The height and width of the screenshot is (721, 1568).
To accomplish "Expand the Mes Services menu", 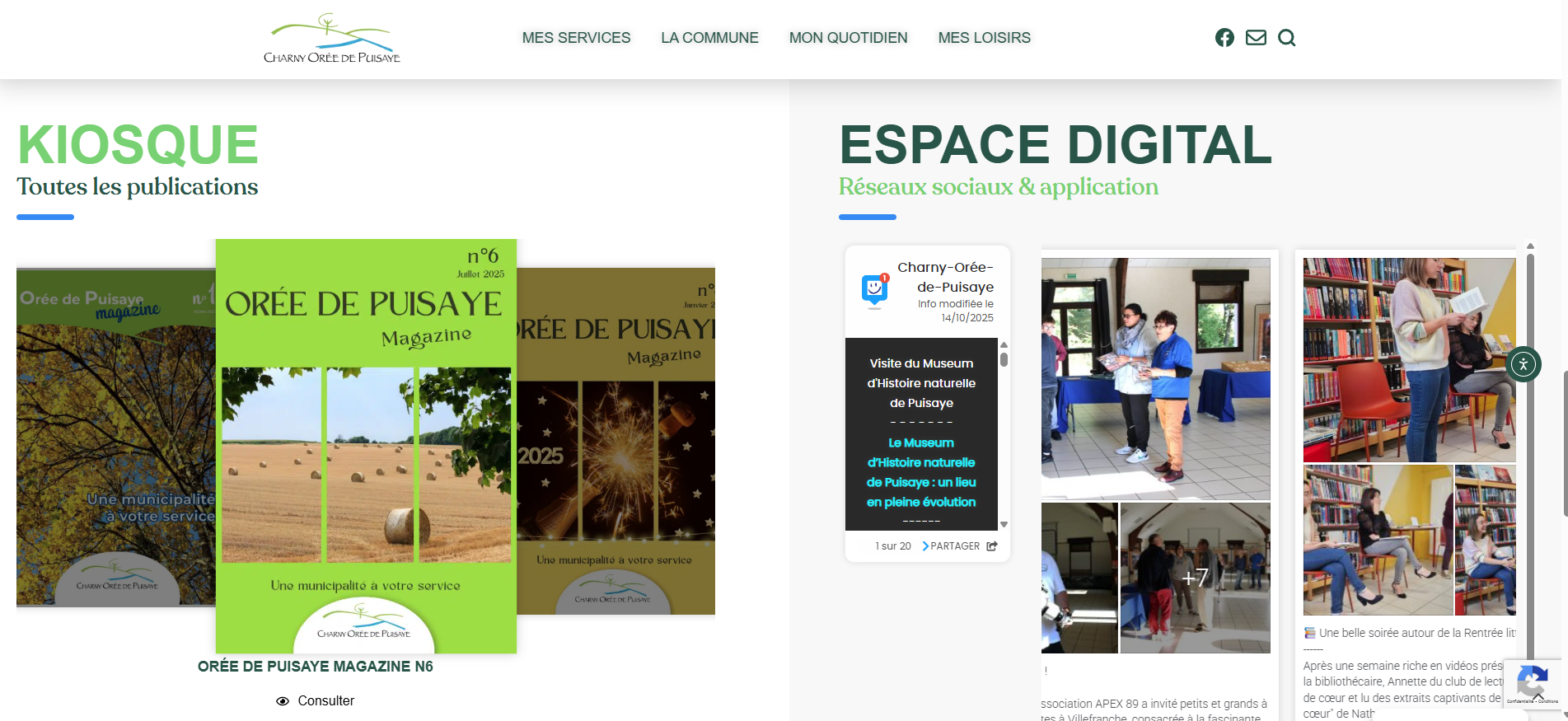I will click(576, 38).
